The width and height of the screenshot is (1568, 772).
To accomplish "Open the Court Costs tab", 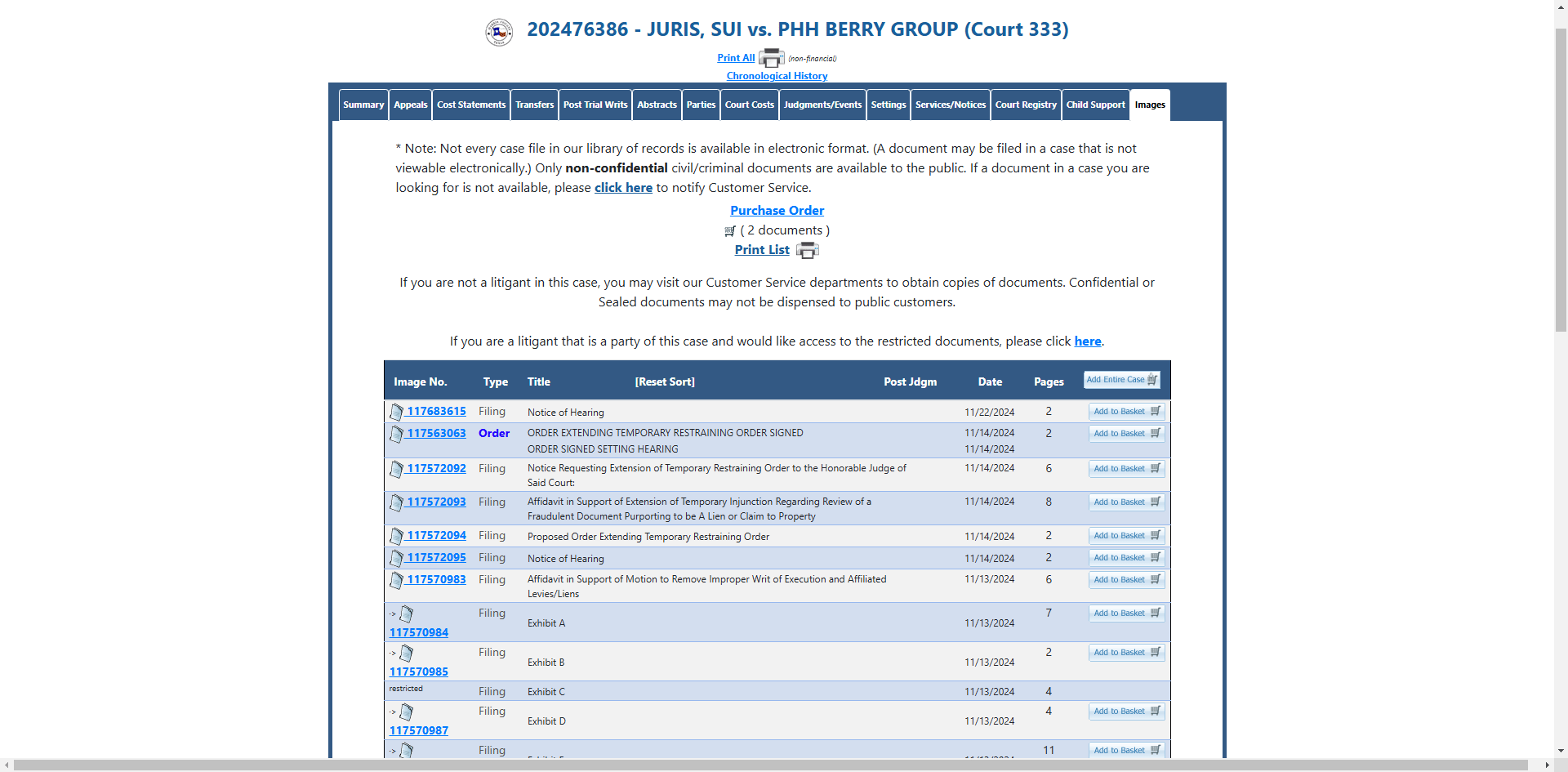I will (x=750, y=105).
